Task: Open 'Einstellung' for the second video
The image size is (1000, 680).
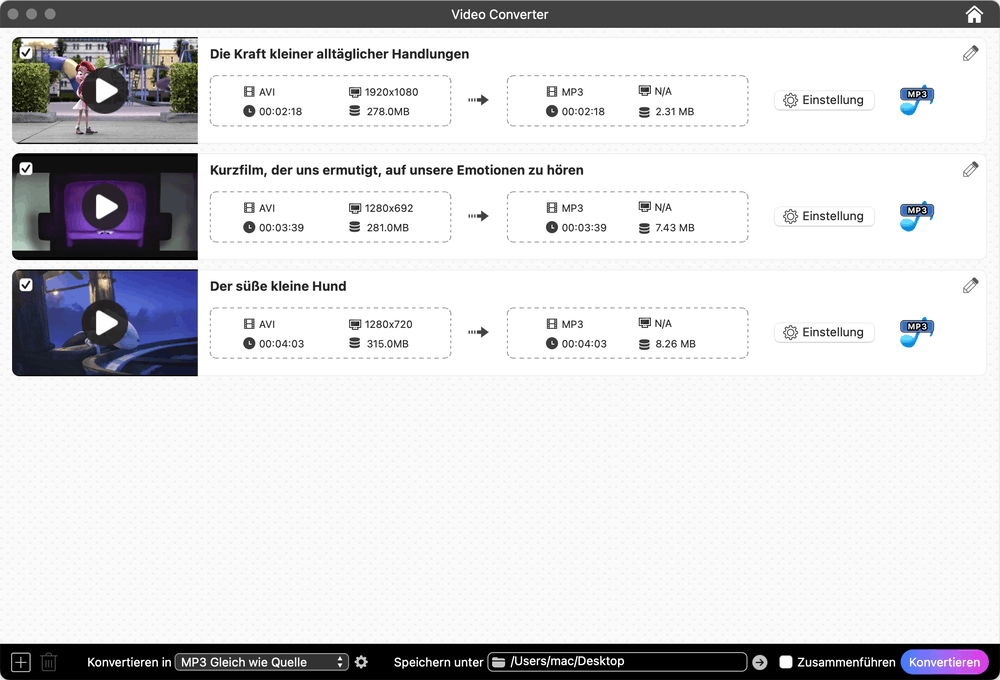Action: tap(824, 216)
